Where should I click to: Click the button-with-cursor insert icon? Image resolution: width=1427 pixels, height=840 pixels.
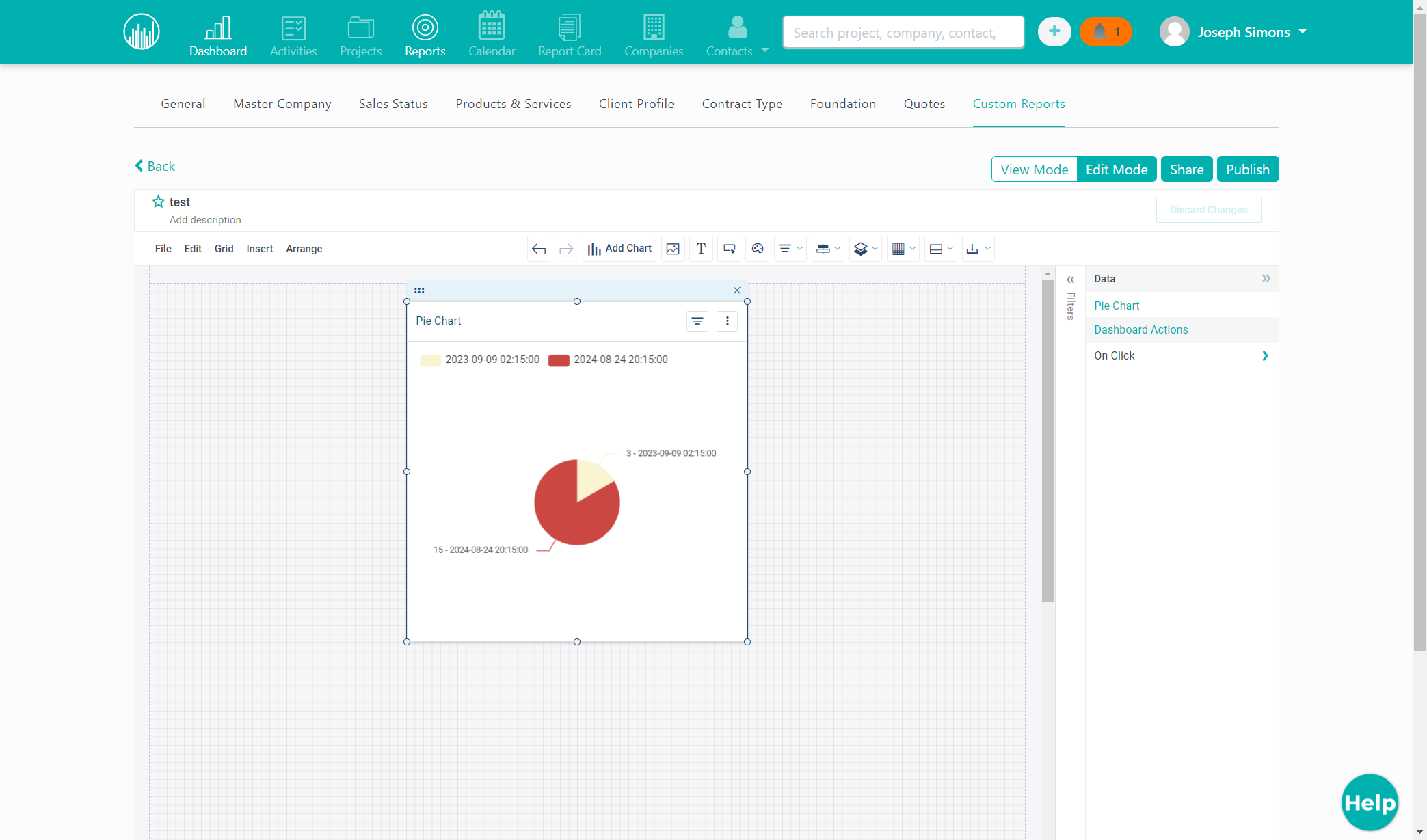(x=730, y=249)
